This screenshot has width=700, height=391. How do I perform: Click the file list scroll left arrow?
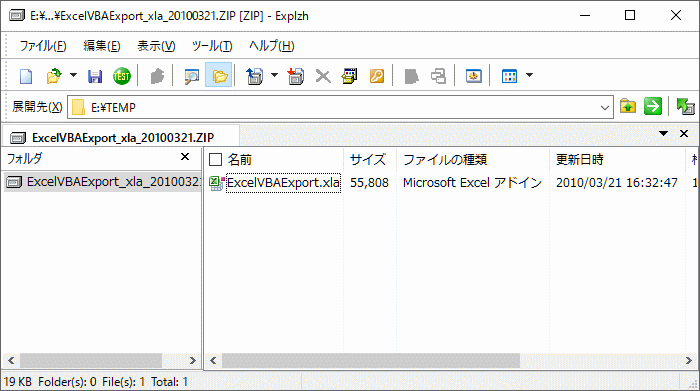click(x=213, y=361)
